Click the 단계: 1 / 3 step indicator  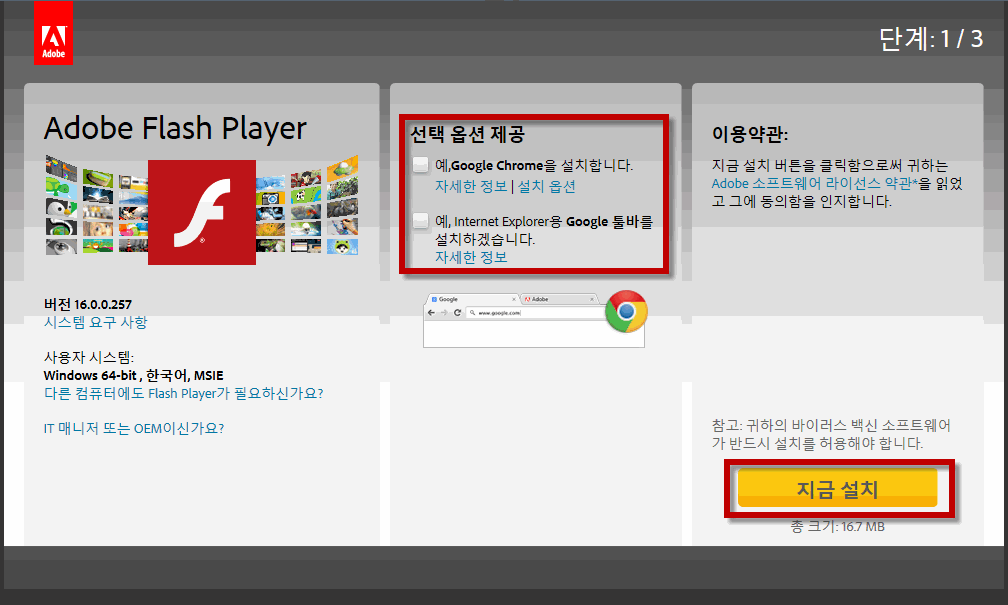pos(930,39)
